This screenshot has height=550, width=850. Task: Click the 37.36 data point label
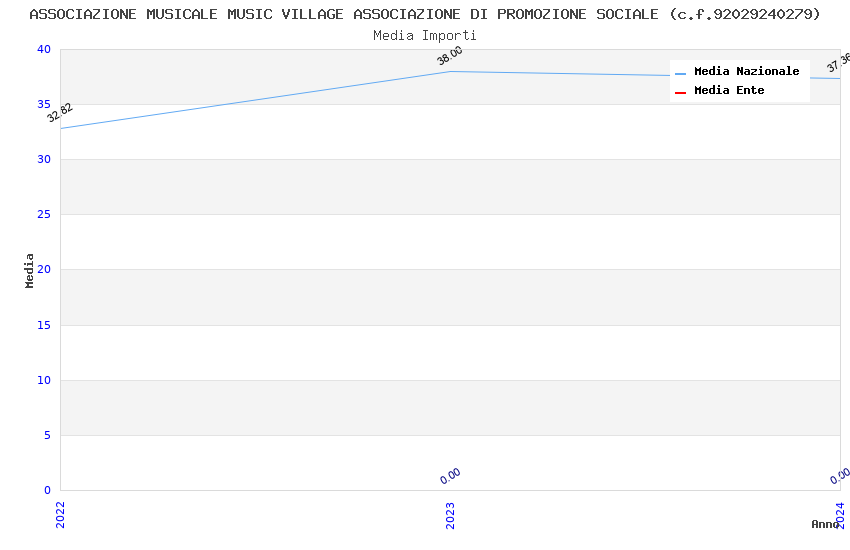point(838,63)
